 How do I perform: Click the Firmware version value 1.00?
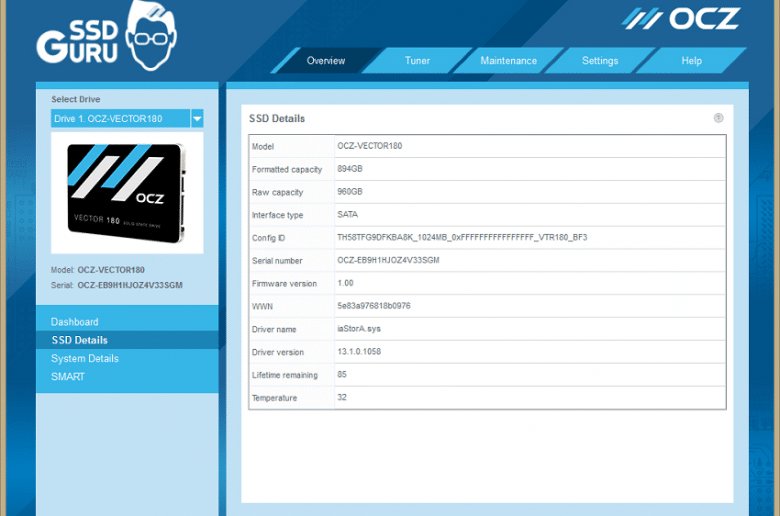coord(345,283)
